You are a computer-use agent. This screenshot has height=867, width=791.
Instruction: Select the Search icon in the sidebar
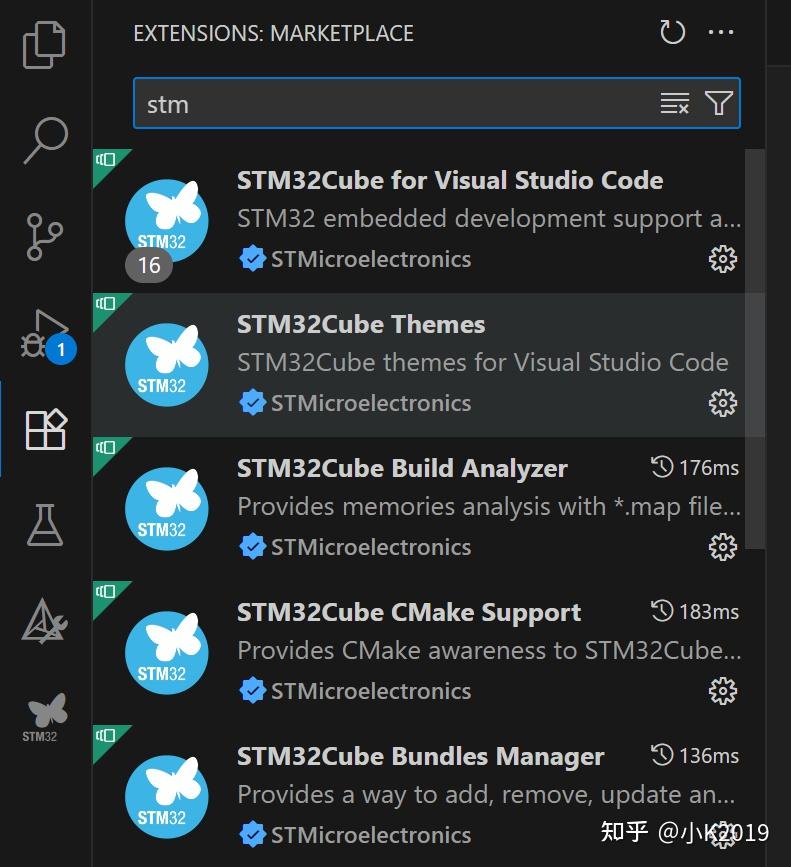44,140
